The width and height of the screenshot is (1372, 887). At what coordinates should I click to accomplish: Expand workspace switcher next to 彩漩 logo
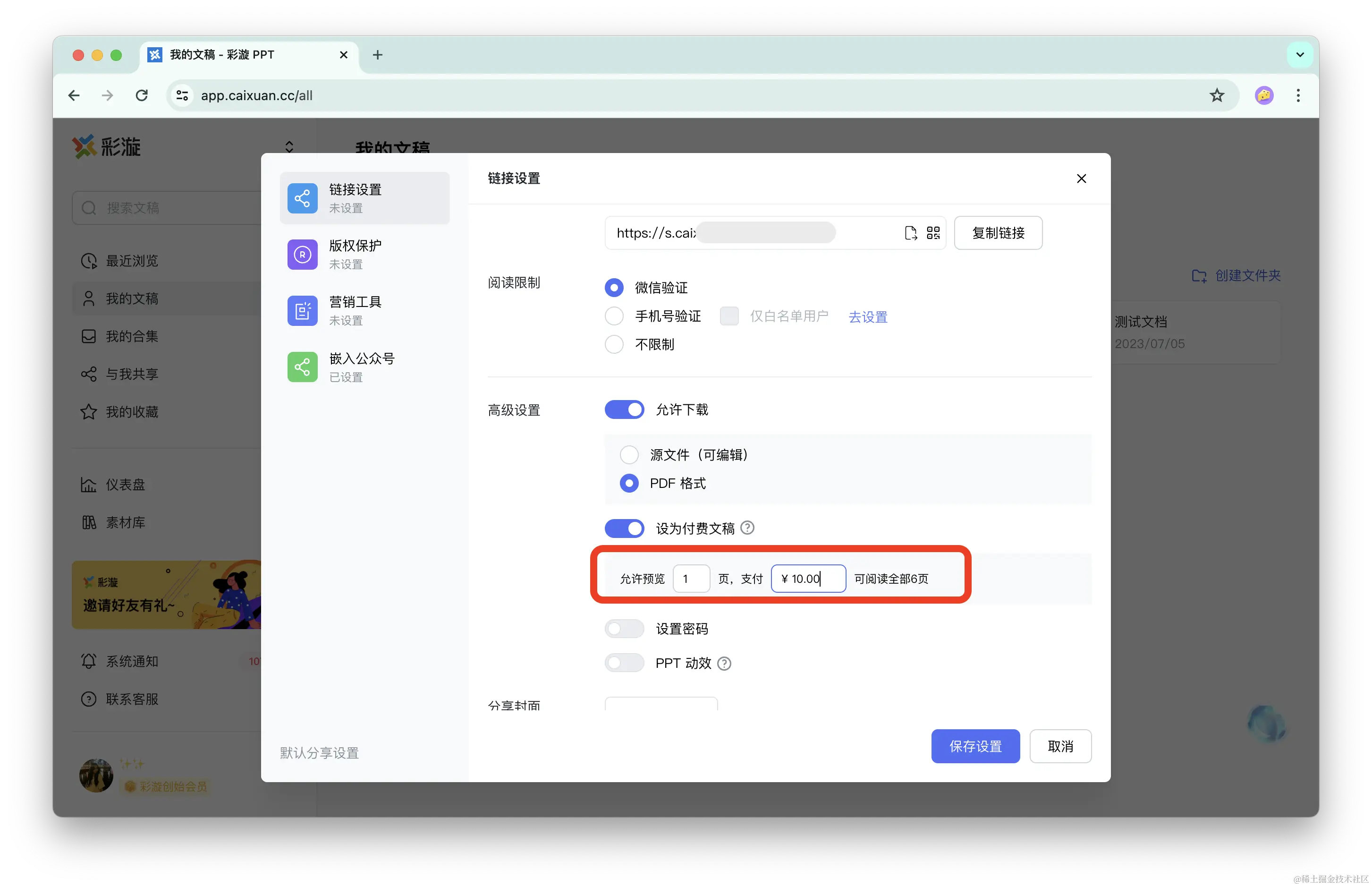(x=289, y=147)
